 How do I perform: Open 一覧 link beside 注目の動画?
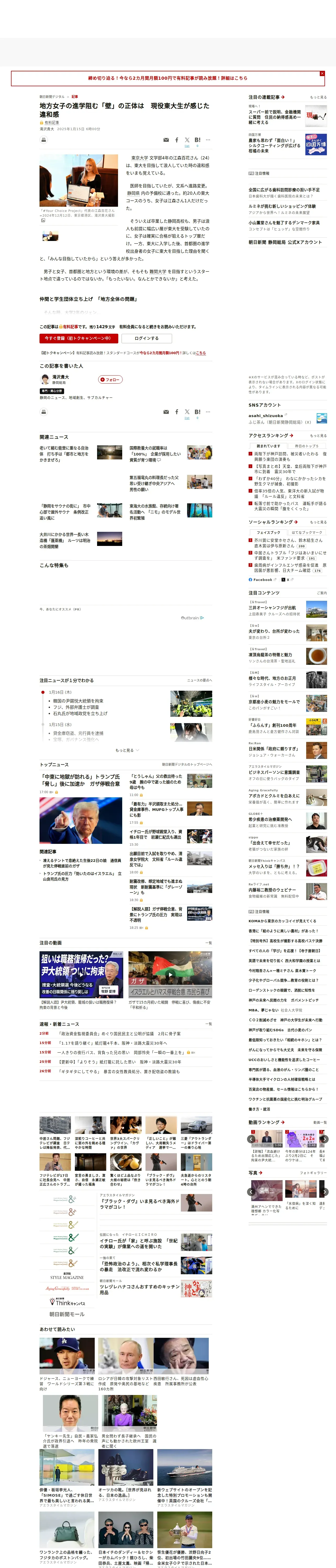(x=209, y=943)
